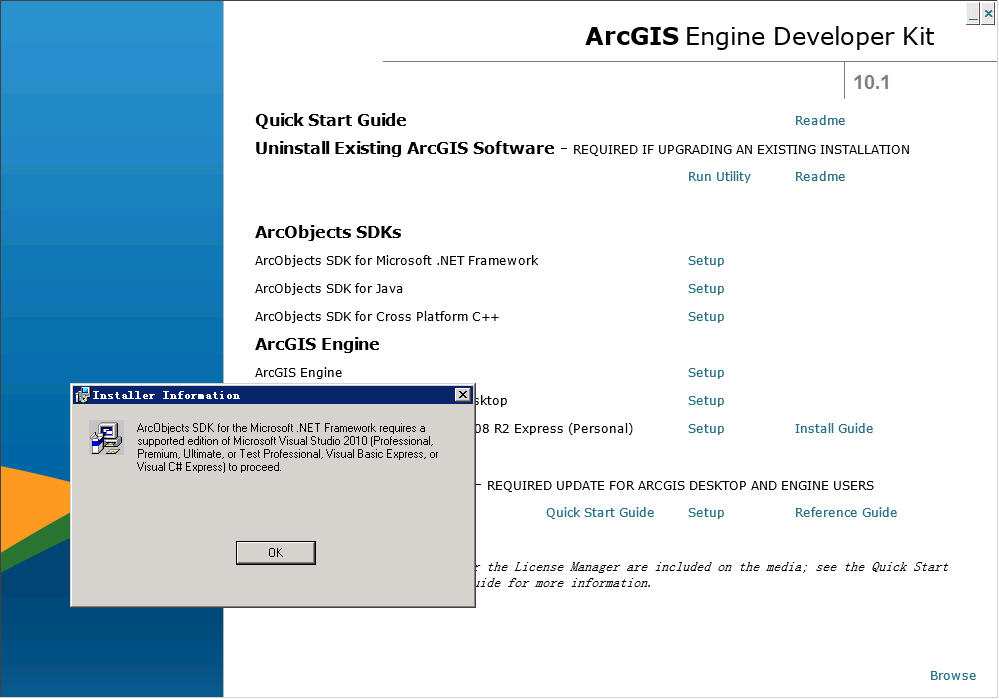Viewport: 999px width, 699px height.
Task: Click Setup in the row ending with 'sktop'
Action: pos(706,401)
